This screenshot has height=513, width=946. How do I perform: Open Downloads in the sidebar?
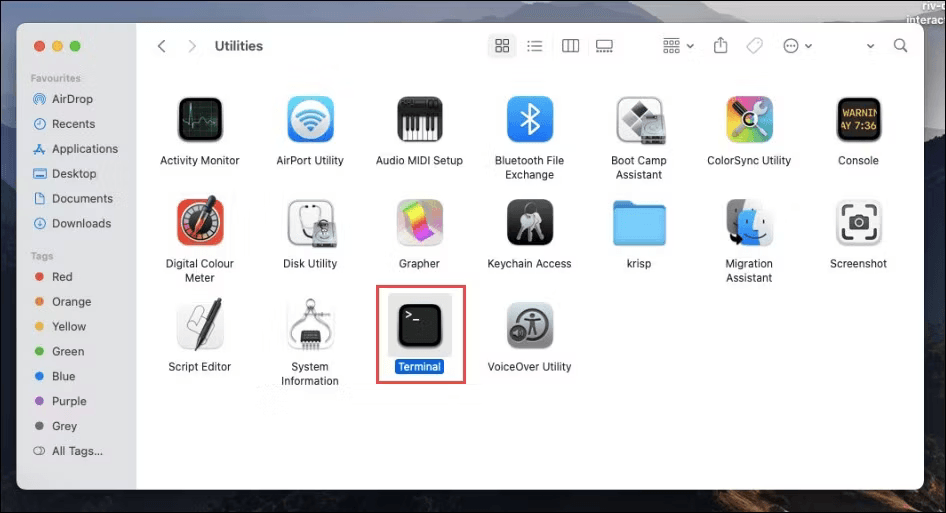pyautogui.click(x=72, y=223)
